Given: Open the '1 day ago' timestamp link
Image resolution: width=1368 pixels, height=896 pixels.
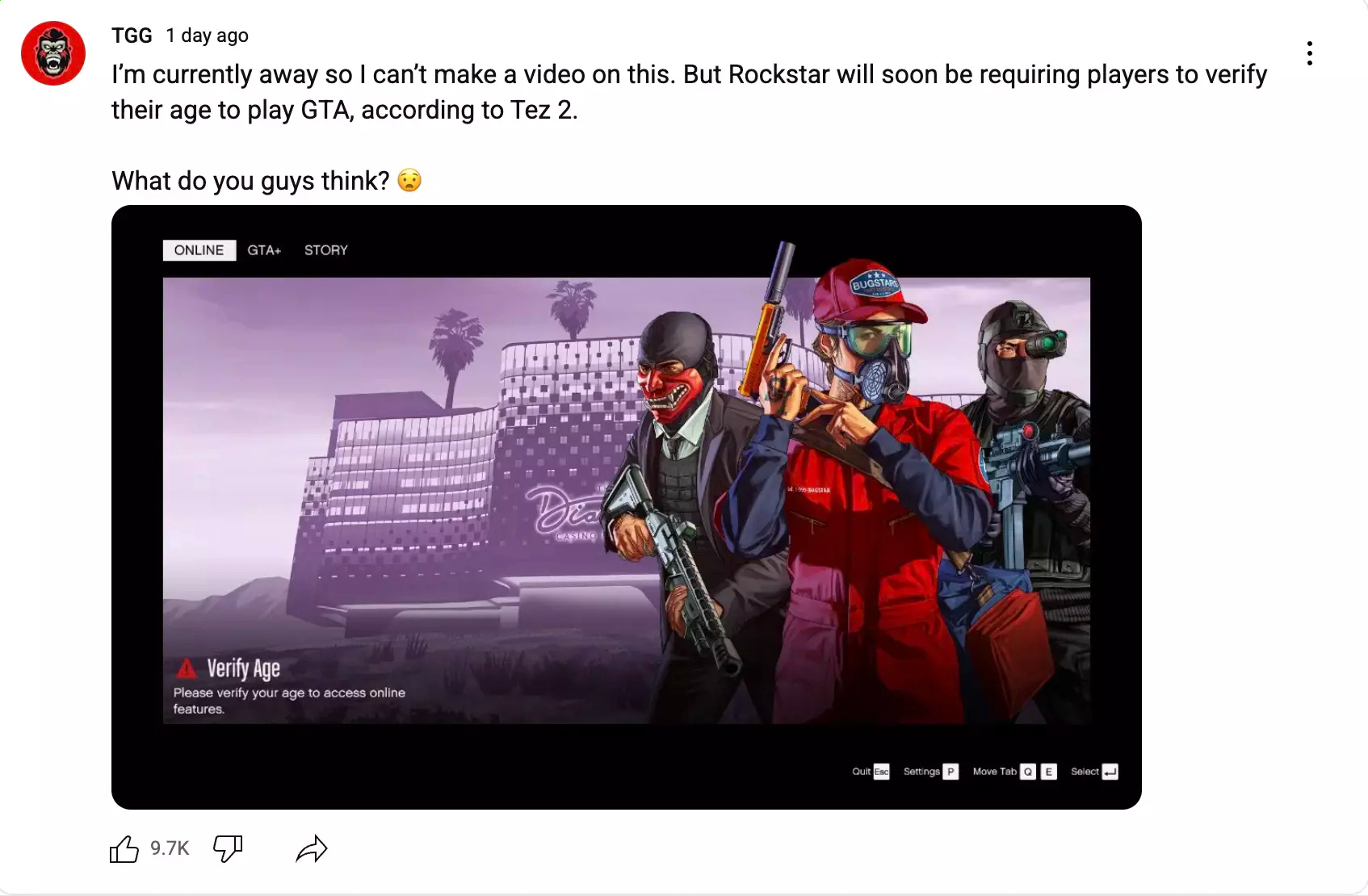Looking at the screenshot, I should (x=207, y=36).
